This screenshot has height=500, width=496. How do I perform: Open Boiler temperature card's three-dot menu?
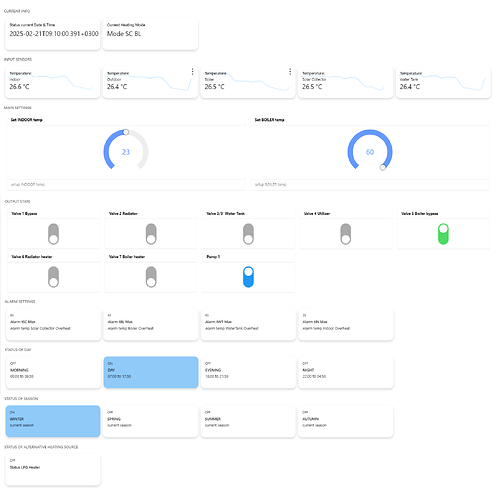coord(290,72)
